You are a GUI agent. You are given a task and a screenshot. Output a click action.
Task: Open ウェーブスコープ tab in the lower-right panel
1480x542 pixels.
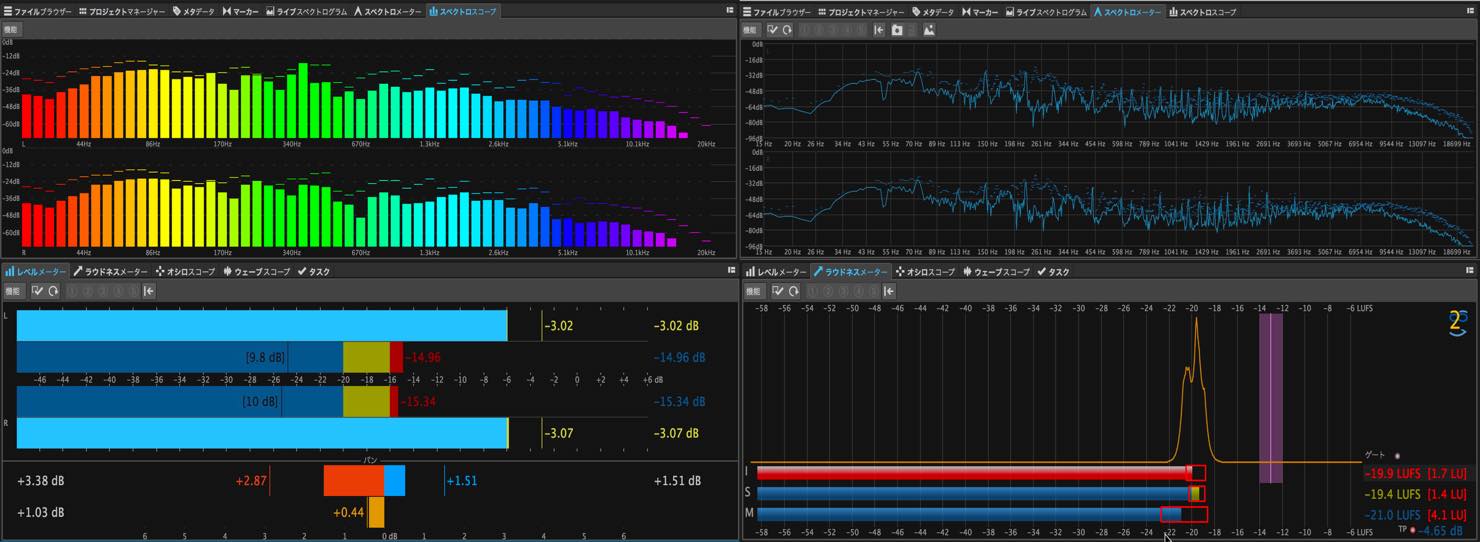(x=996, y=272)
